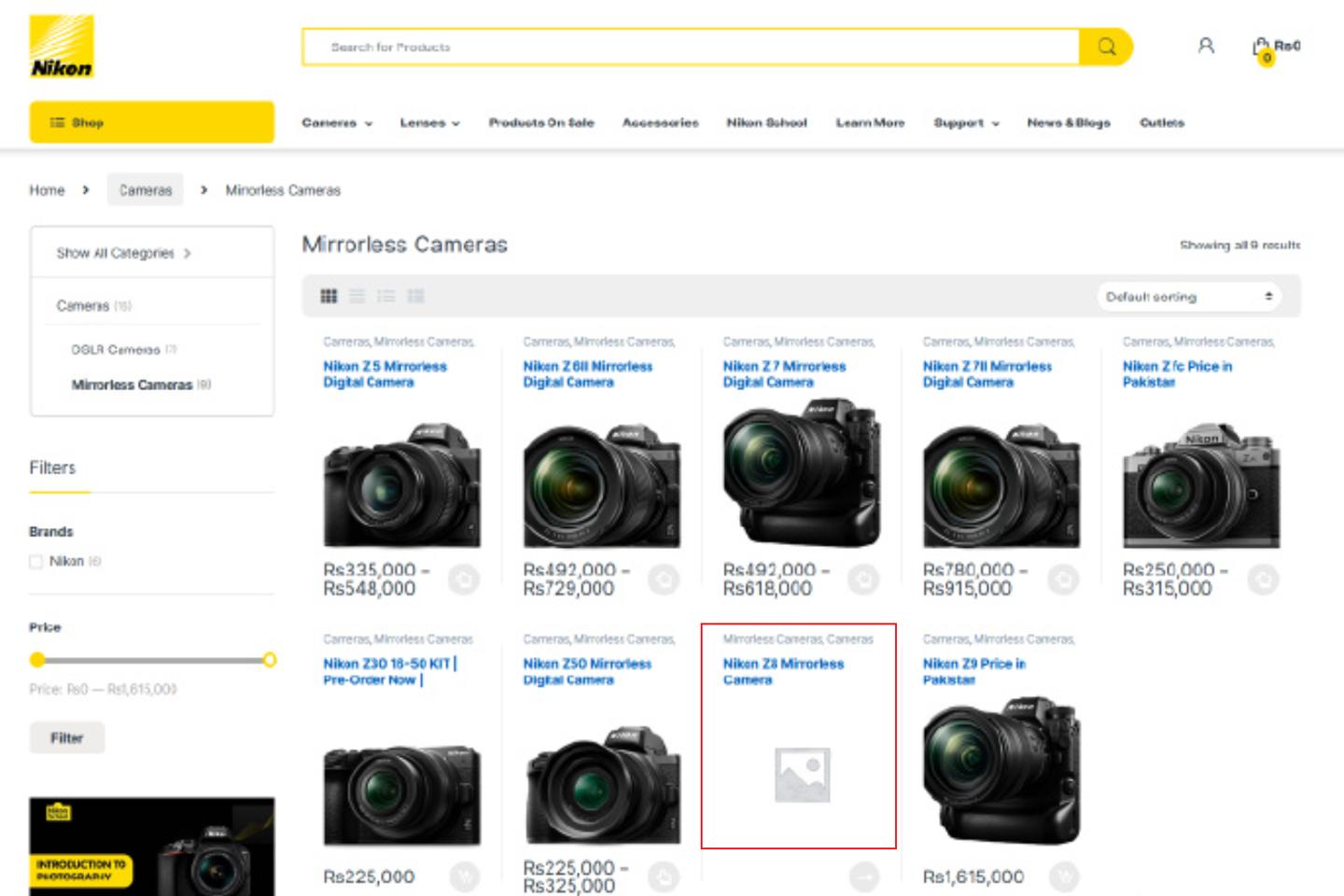
Task: Switch to list view layout
Action: [x=357, y=296]
